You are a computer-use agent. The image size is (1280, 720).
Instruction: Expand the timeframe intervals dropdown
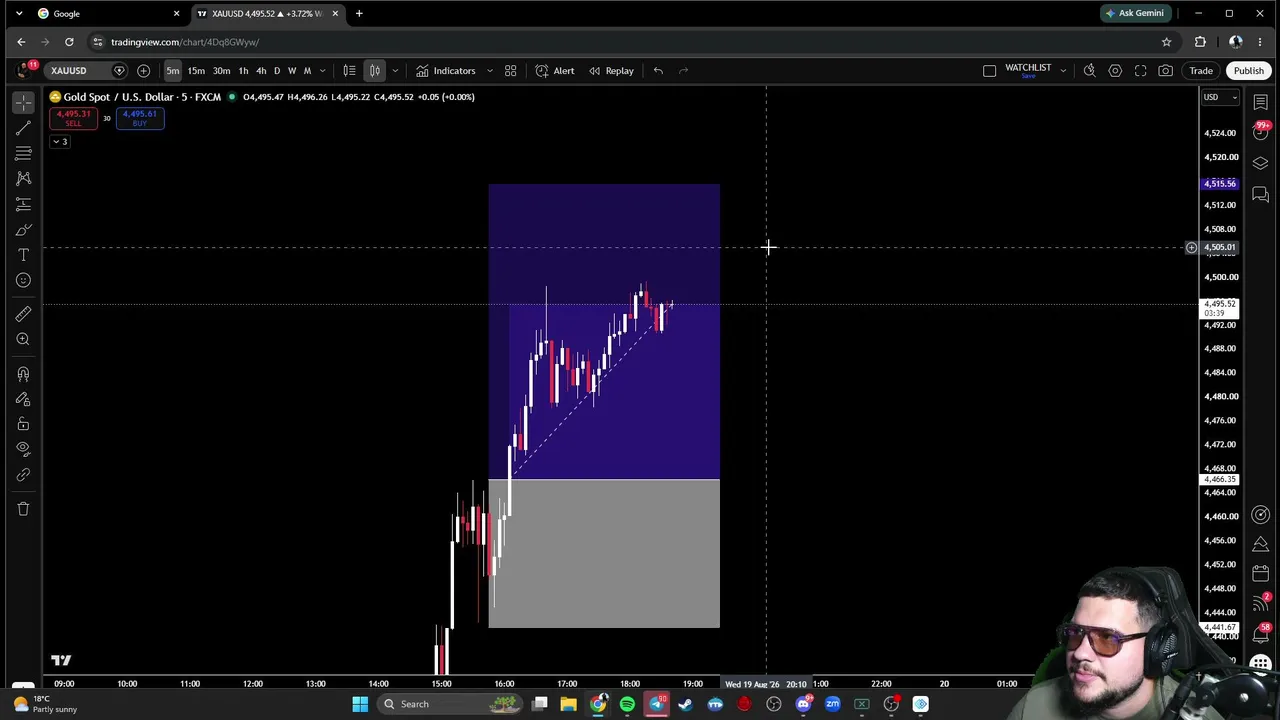pos(322,71)
